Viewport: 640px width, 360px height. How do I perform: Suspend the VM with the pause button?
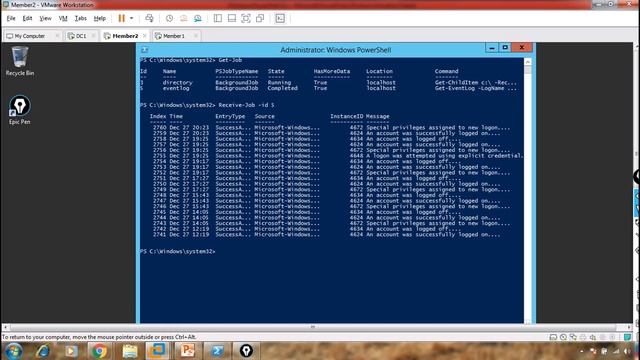pos(122,18)
